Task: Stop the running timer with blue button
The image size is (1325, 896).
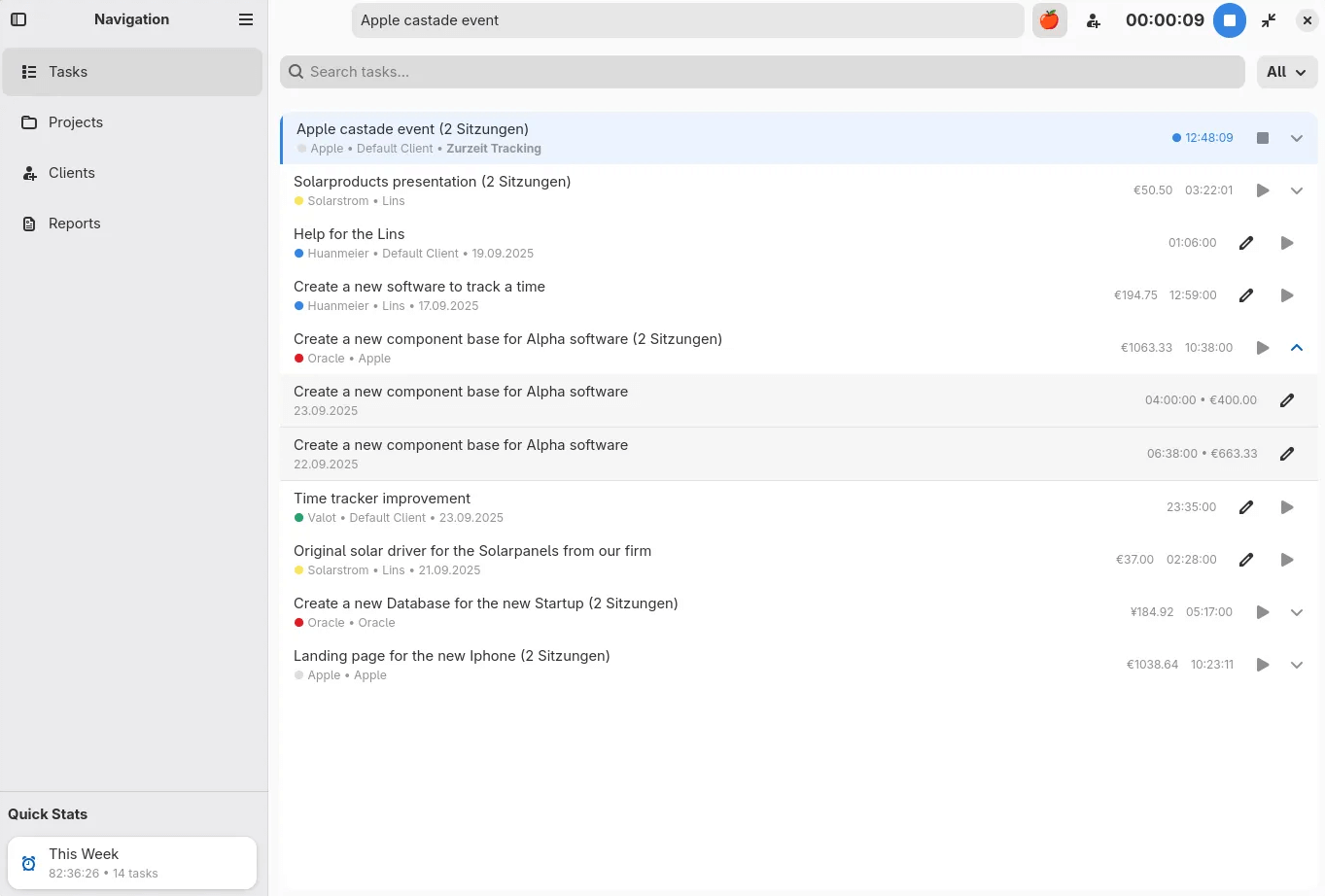Action: pos(1229,20)
